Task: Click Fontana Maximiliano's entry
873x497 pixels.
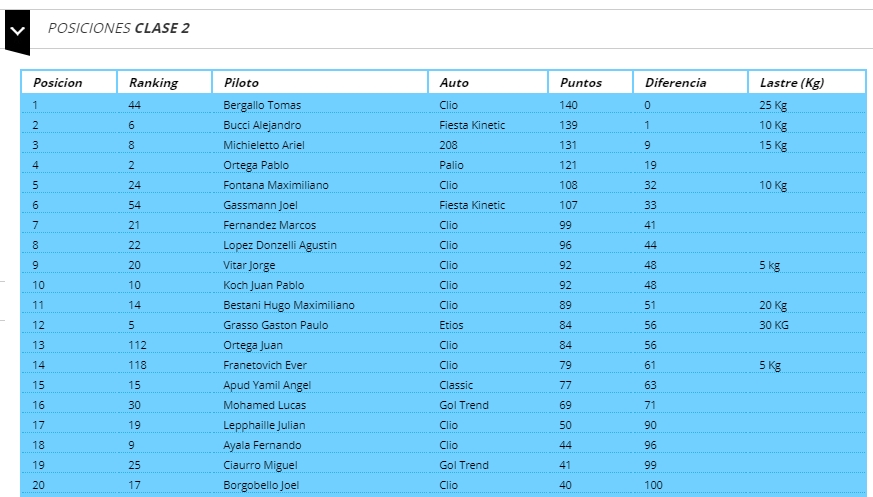Action: [x=276, y=185]
